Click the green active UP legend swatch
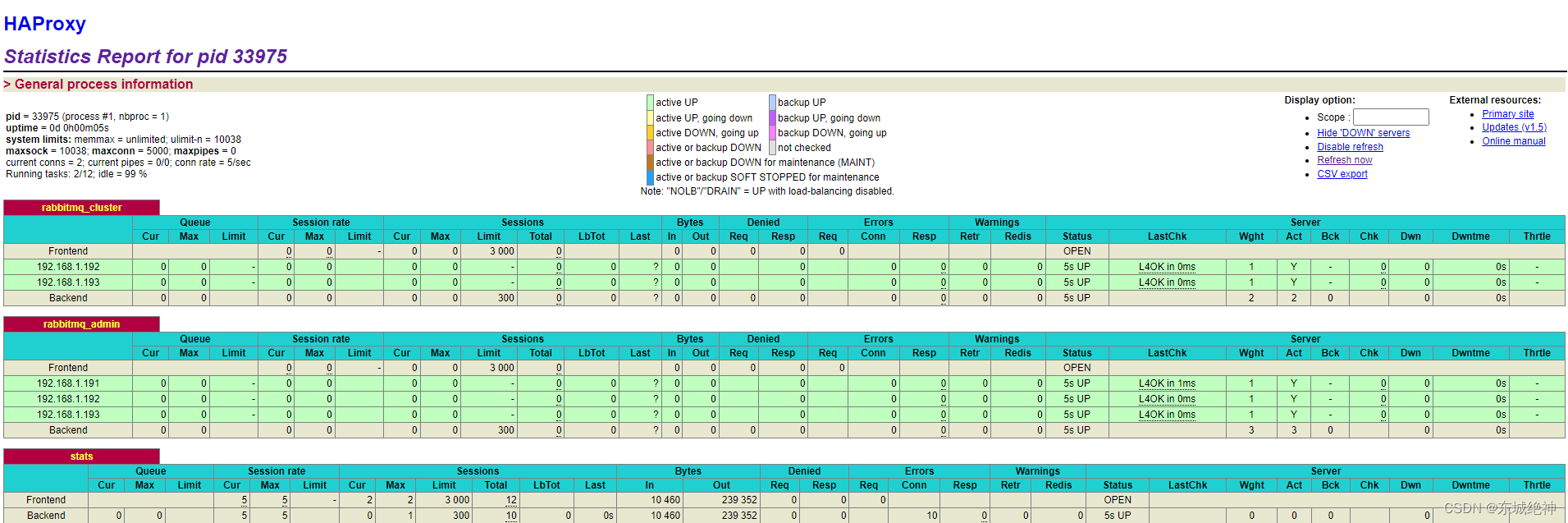 pos(650,103)
